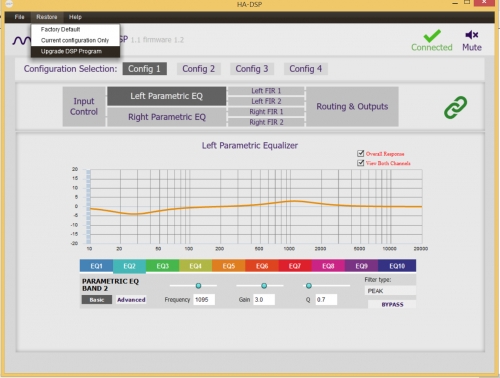Toggle View Both Channels checkbox
The width and height of the screenshot is (500, 378).
coord(360,163)
